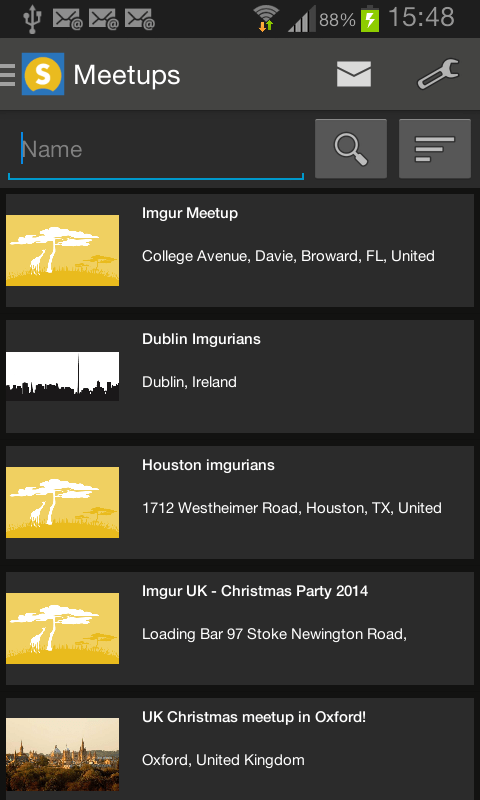Select "UK Christmas meetup in Oxford!" title

pyautogui.click(x=254, y=717)
